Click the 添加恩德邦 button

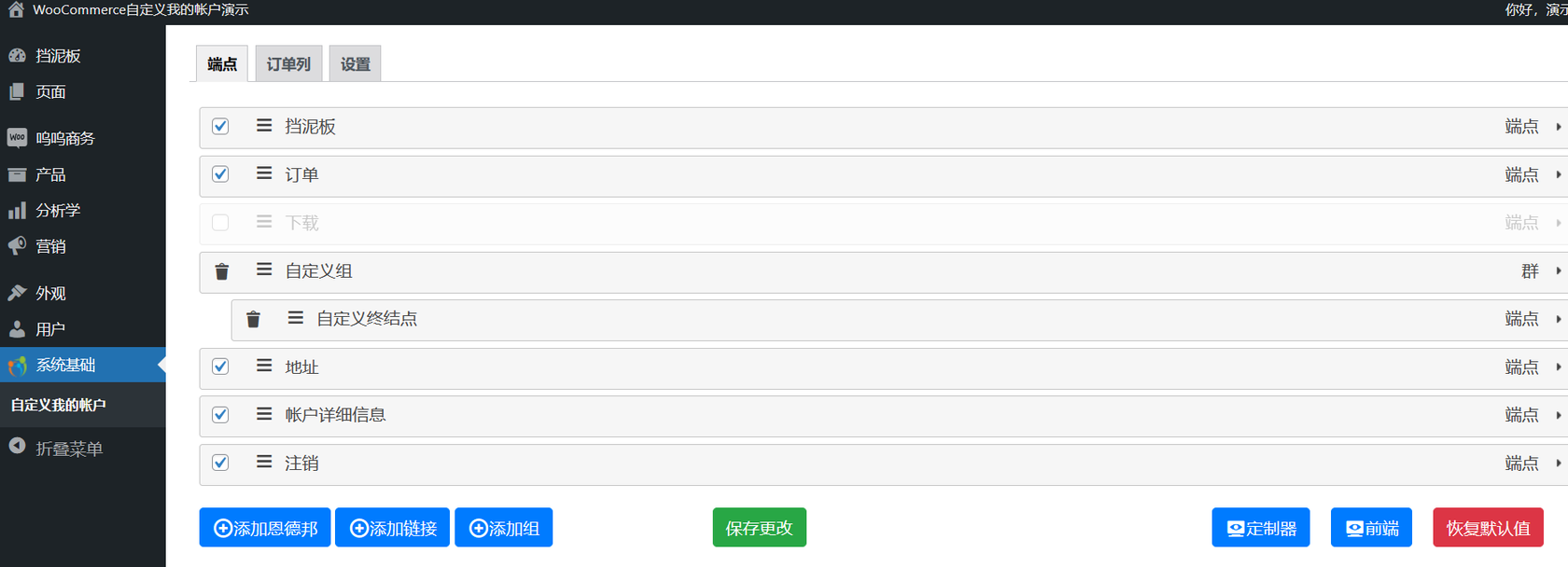(265, 528)
